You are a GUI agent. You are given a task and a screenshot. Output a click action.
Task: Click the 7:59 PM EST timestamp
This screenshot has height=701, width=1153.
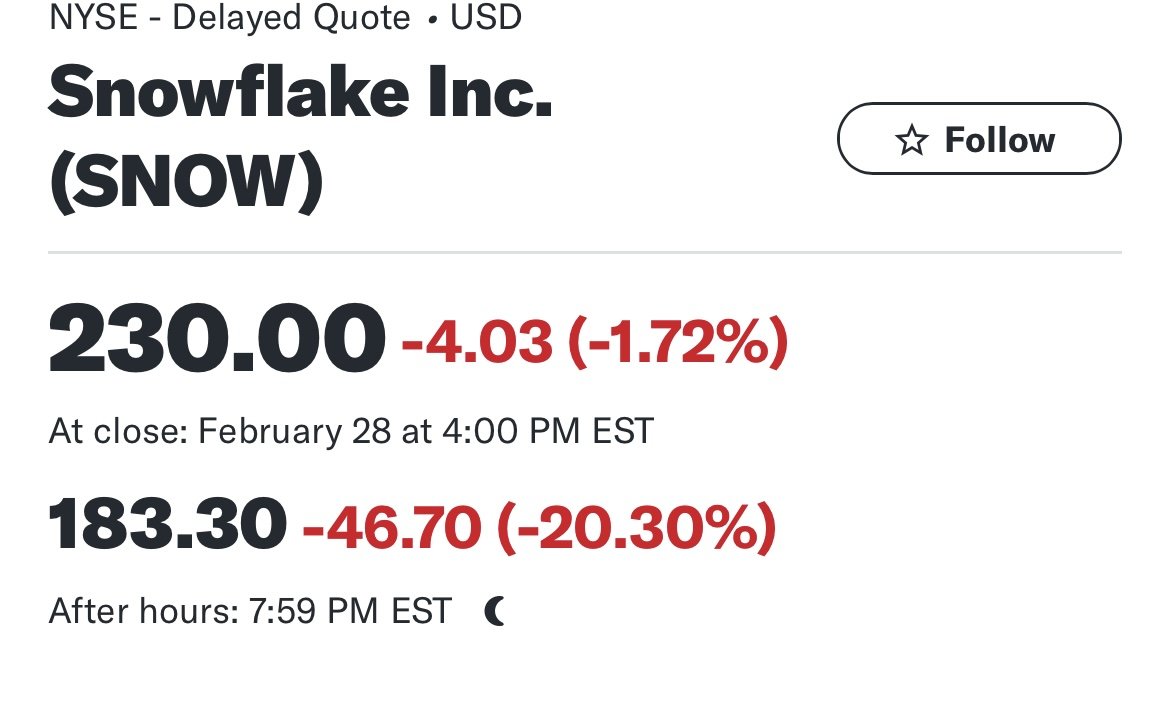(350, 611)
